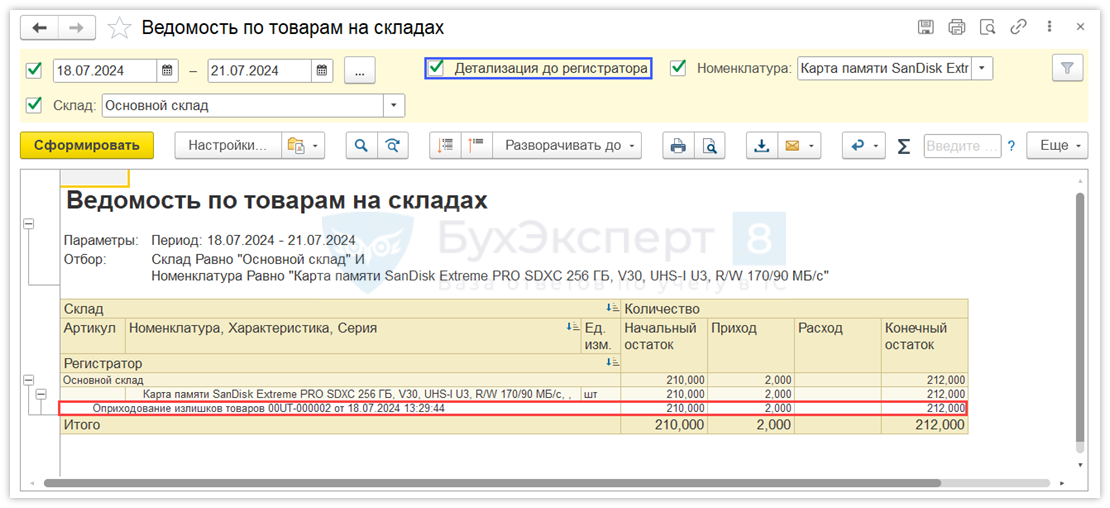The width and height of the screenshot is (1110, 508).
Task: Click the send by email envelope icon
Action: point(792,146)
